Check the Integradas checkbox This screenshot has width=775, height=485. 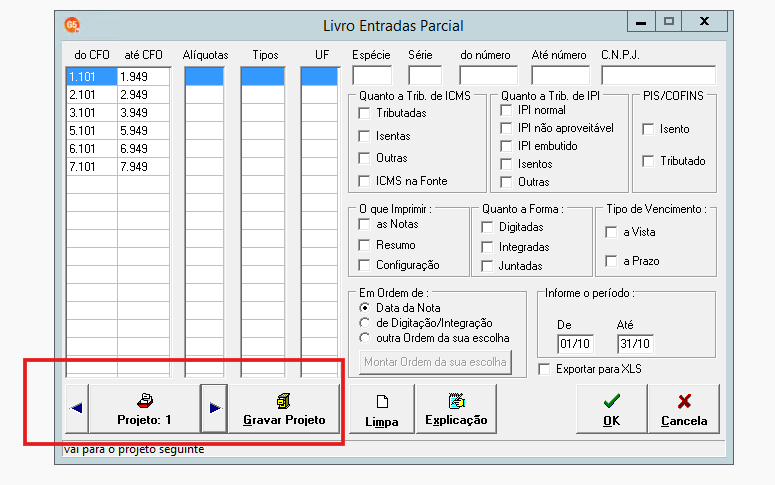pyautogui.click(x=487, y=247)
